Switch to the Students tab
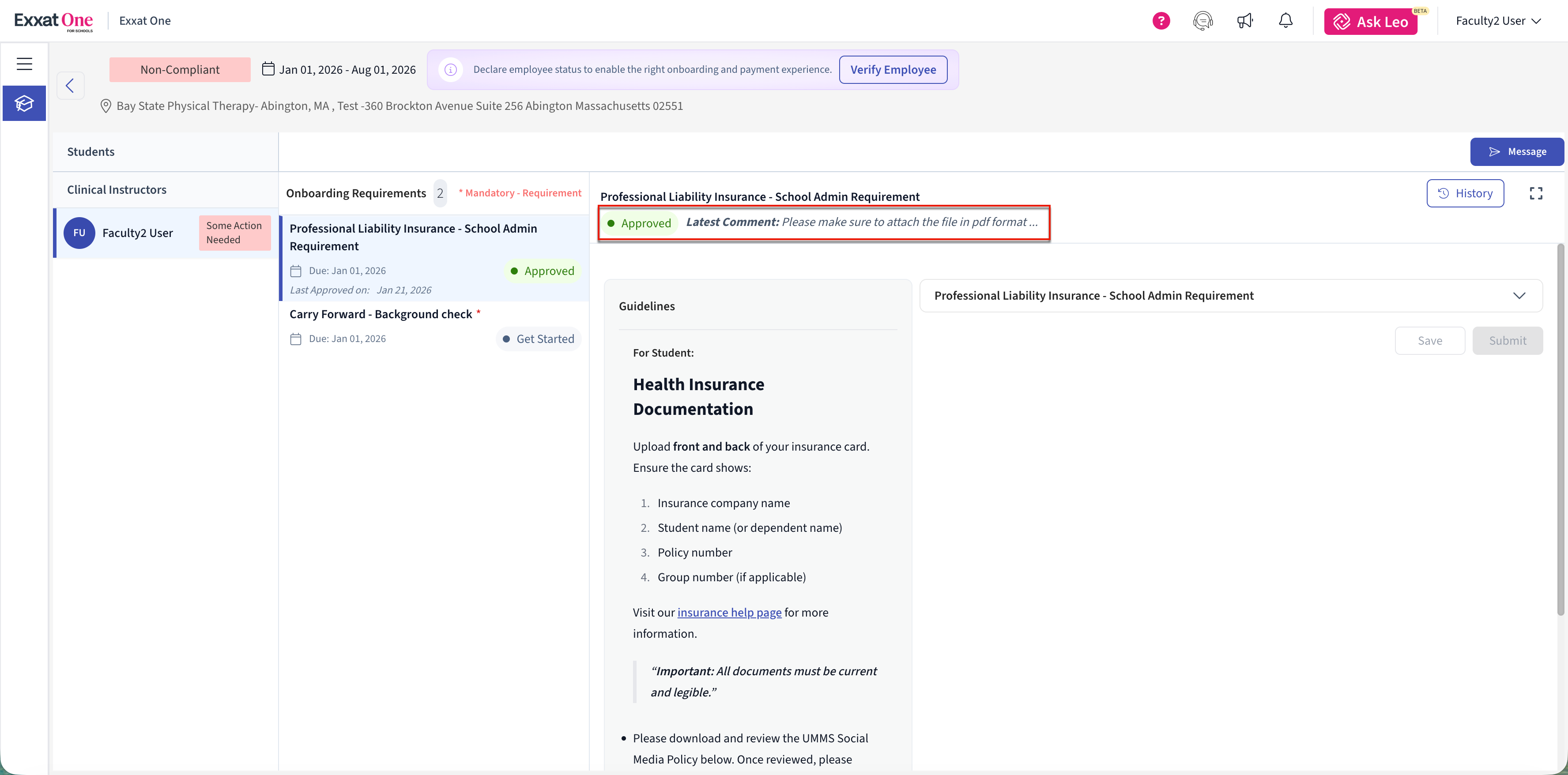Viewport: 1568px width, 775px height. (90, 151)
